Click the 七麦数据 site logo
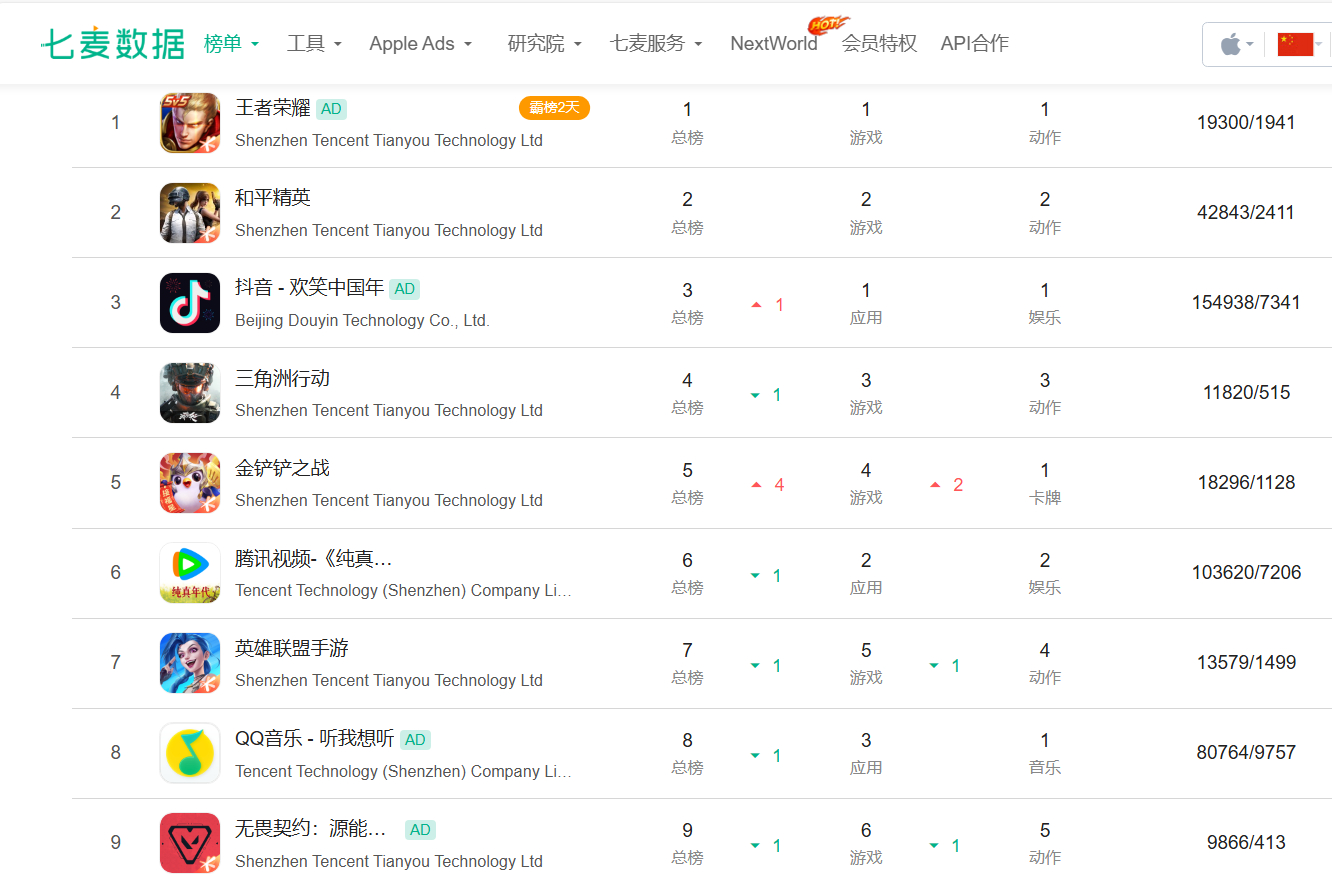 pos(113,44)
